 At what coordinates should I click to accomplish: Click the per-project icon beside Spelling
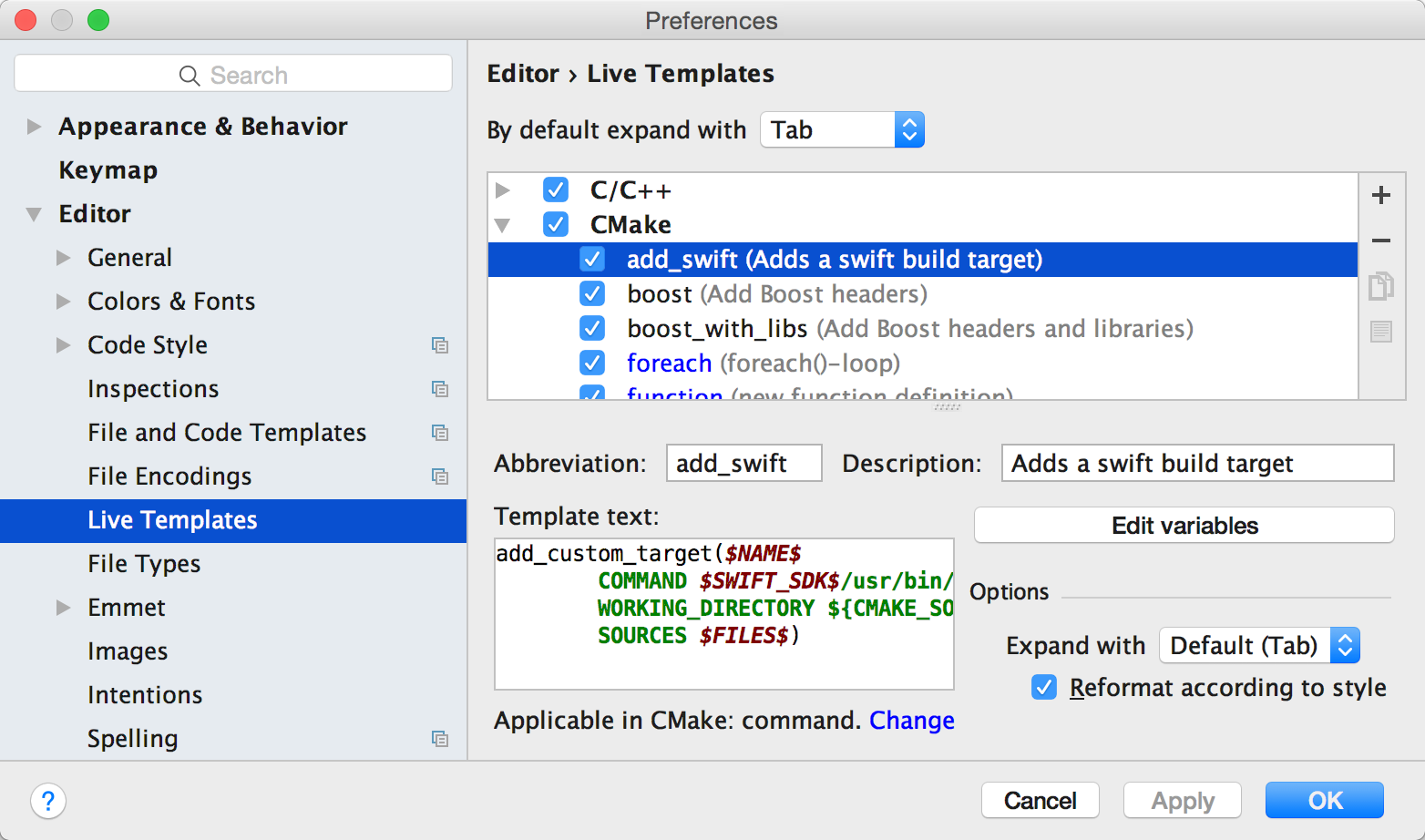(440, 739)
